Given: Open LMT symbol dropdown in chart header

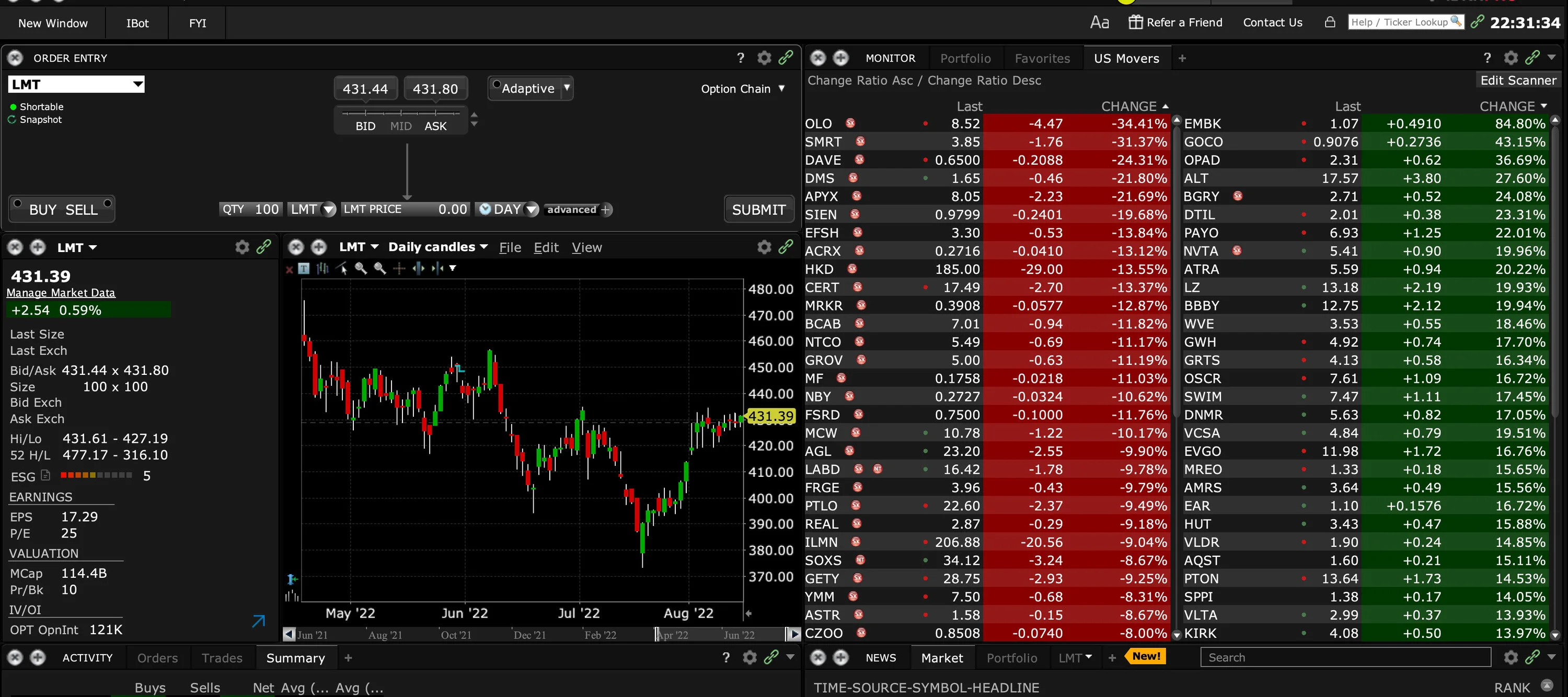Looking at the screenshot, I should pos(359,246).
